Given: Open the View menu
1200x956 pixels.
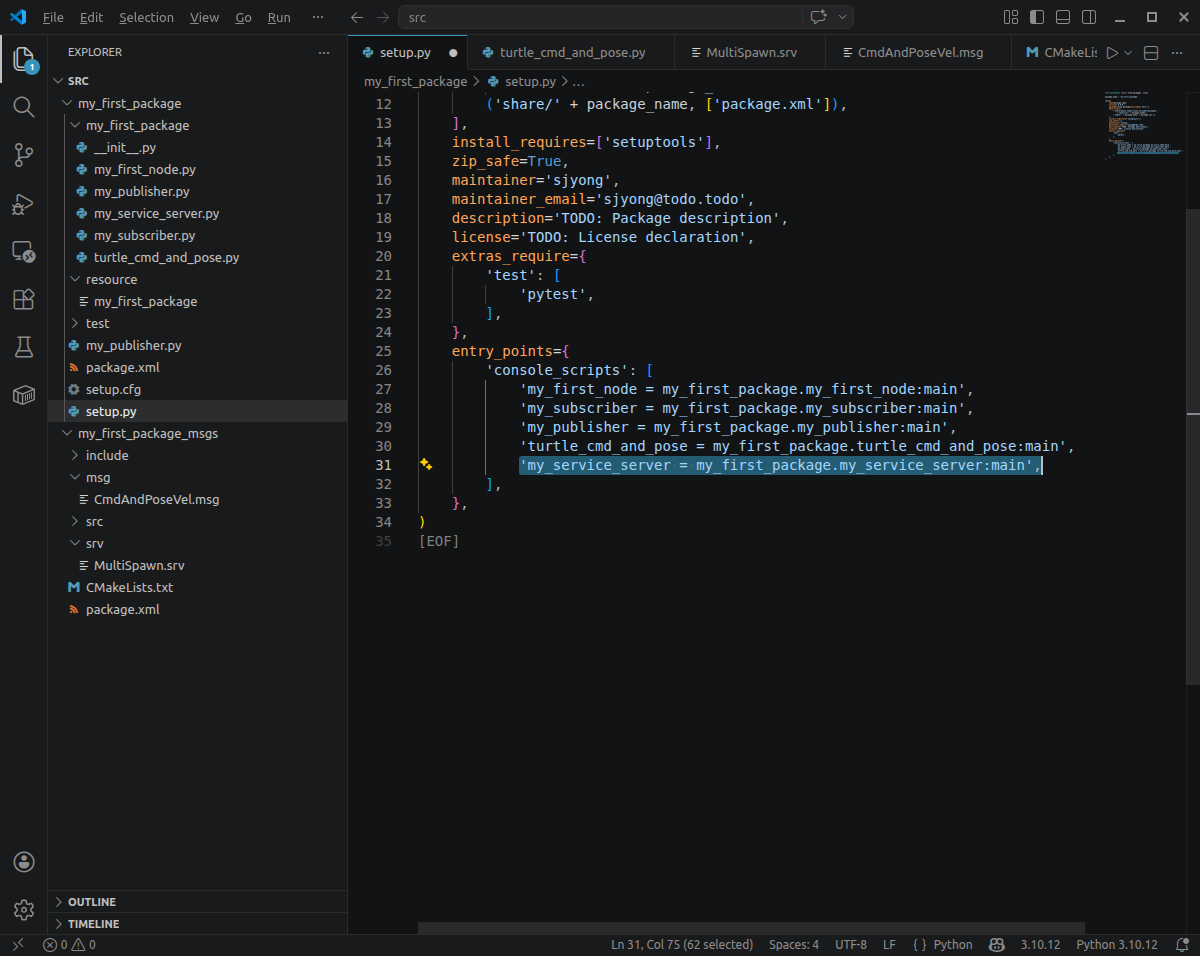Looking at the screenshot, I should 204,17.
